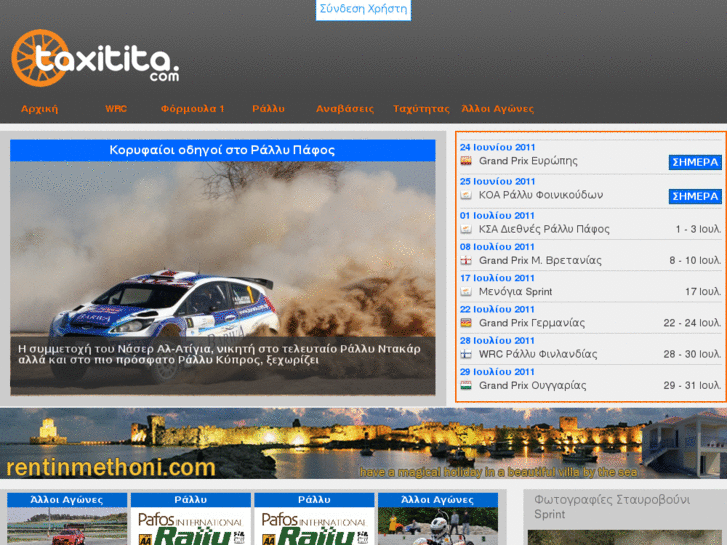Click ΣΗΜΕΡΑ badge for Ράλλυ Φοινικούδων

click(695, 197)
